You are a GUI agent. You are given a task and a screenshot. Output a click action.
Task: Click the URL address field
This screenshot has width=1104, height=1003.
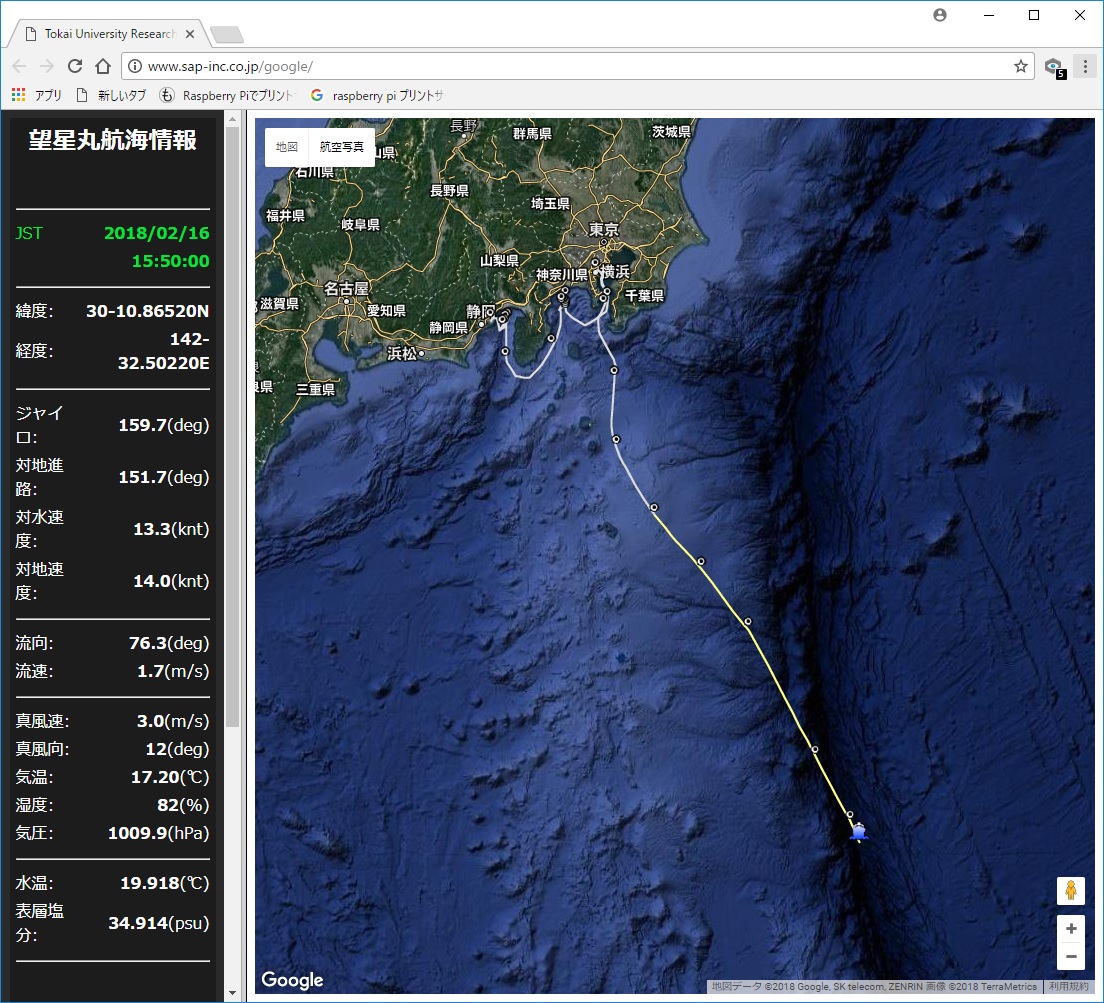point(577,66)
